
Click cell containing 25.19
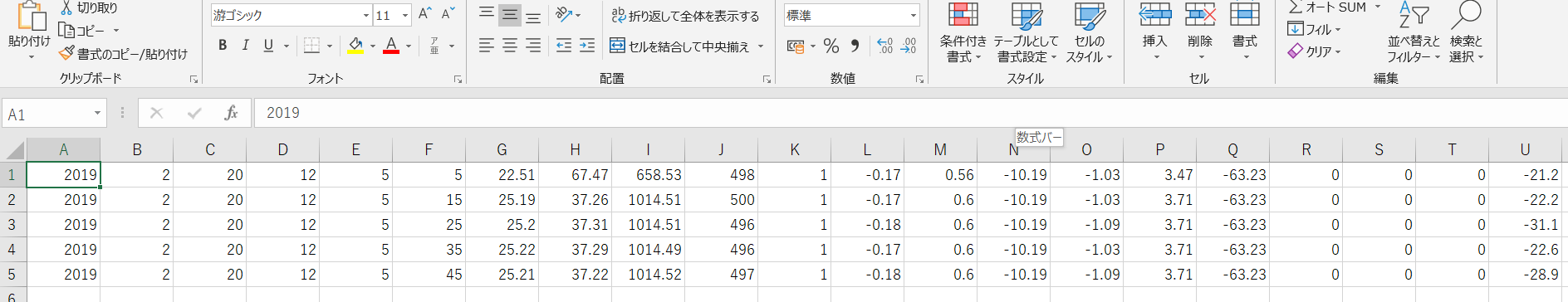pos(502,200)
